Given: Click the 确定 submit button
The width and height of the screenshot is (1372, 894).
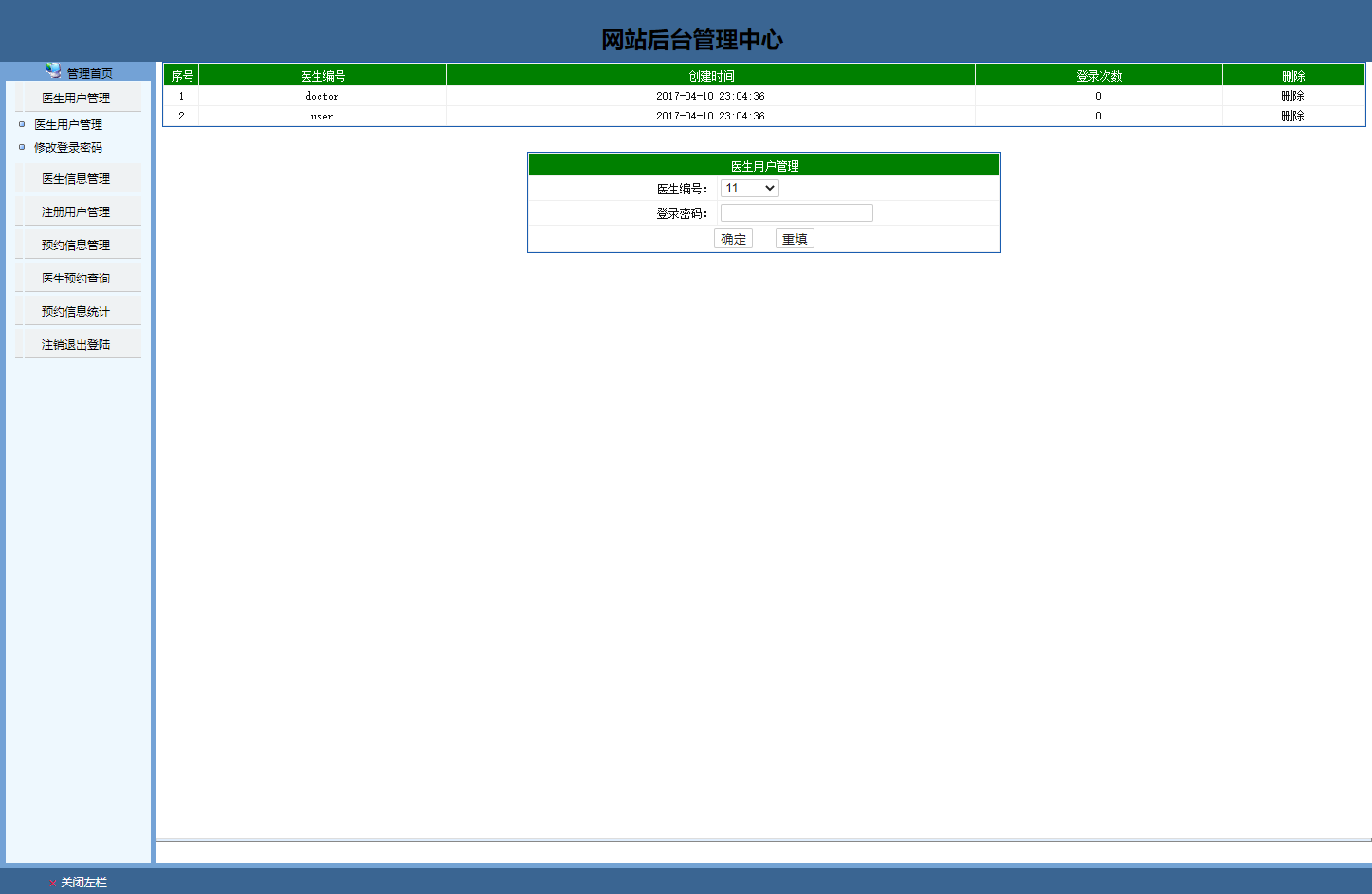Looking at the screenshot, I should tap(733, 239).
